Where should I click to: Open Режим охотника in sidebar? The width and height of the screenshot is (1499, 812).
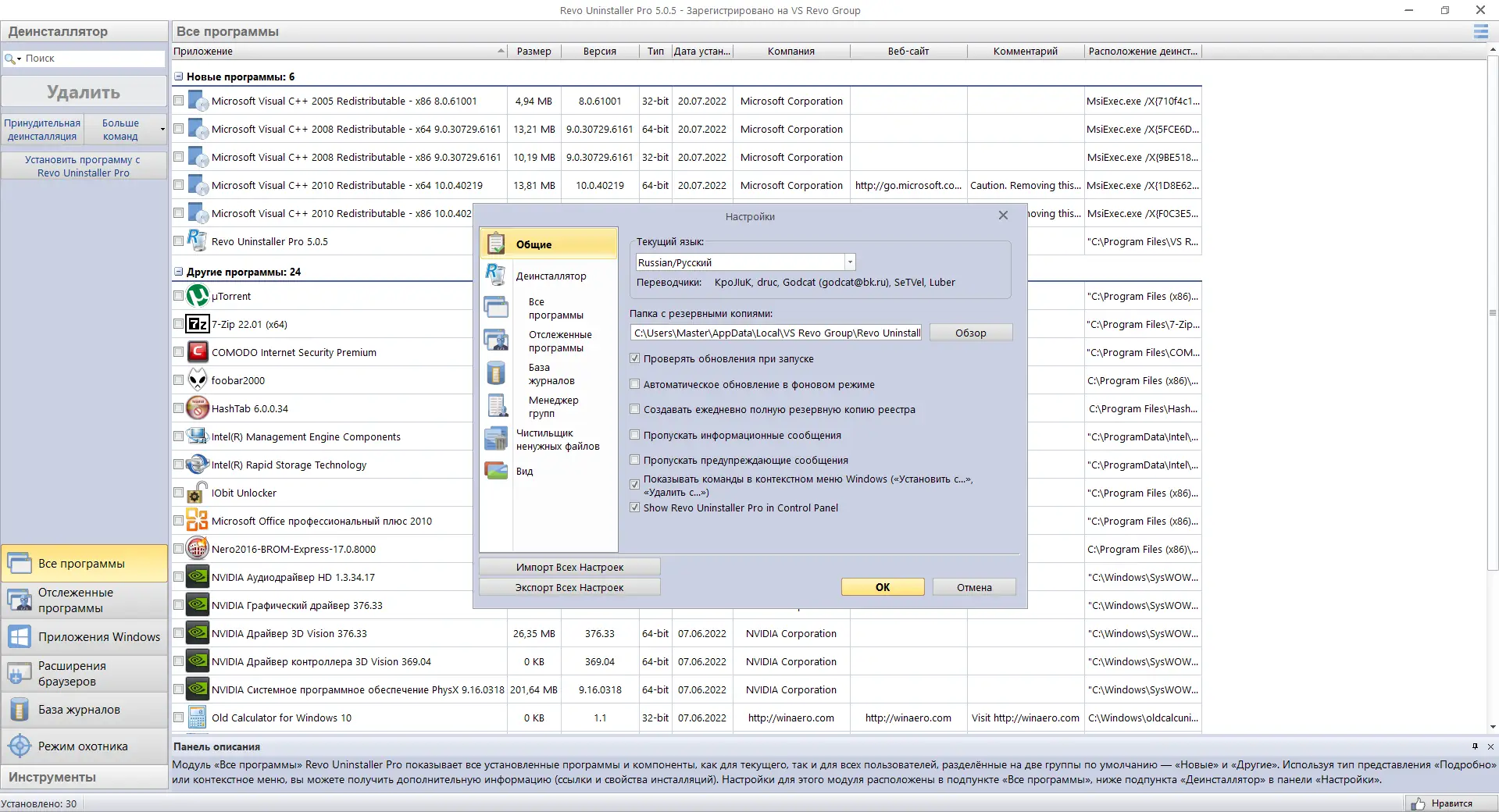[x=84, y=746]
